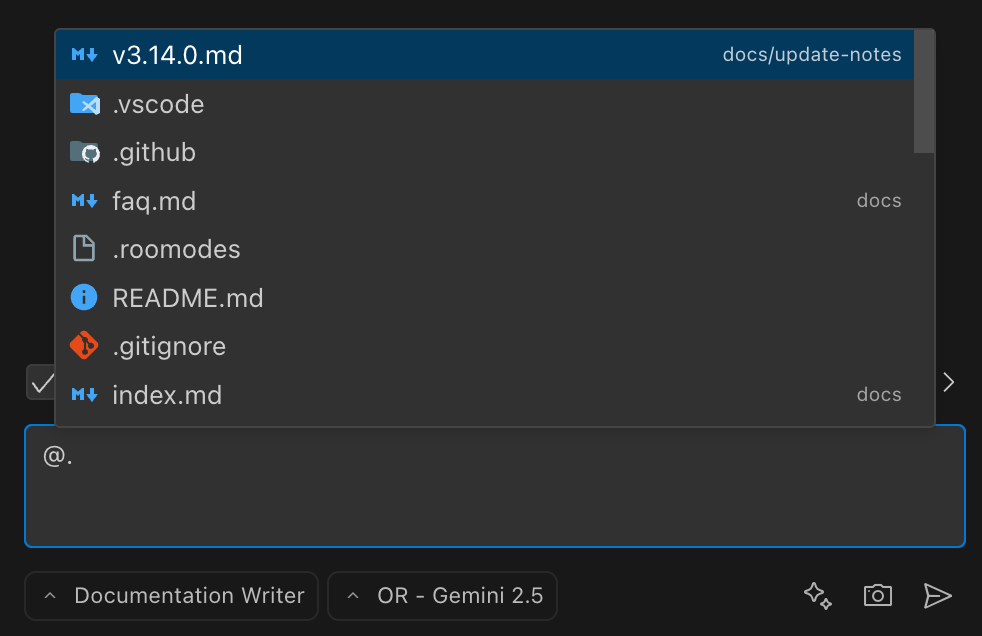Click the GitHub folder icon beside .github
This screenshot has height=636, width=982.
coord(84,152)
